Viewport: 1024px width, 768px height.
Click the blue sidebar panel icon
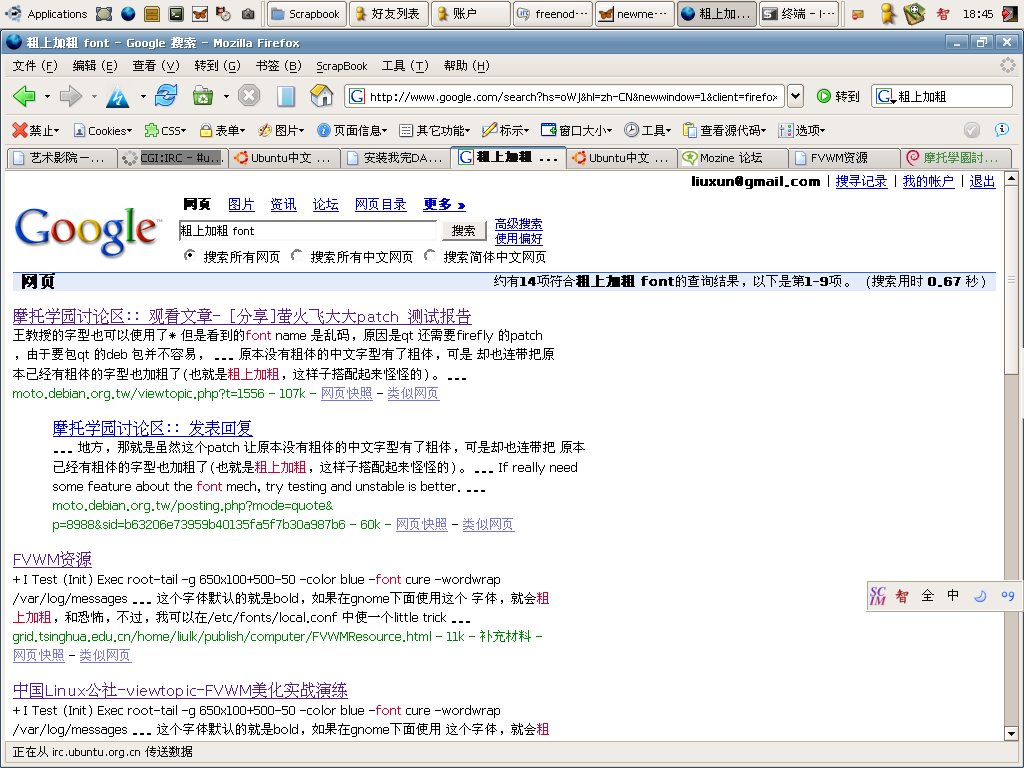pos(286,96)
